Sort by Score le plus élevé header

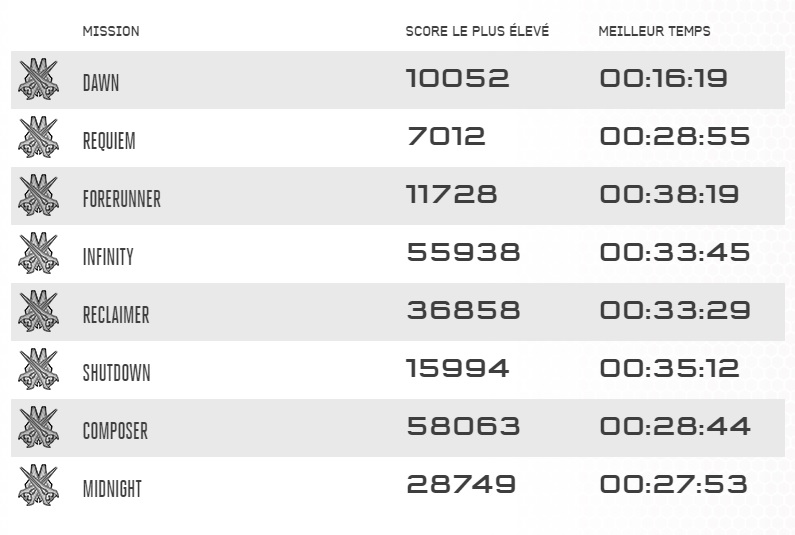pos(477,31)
